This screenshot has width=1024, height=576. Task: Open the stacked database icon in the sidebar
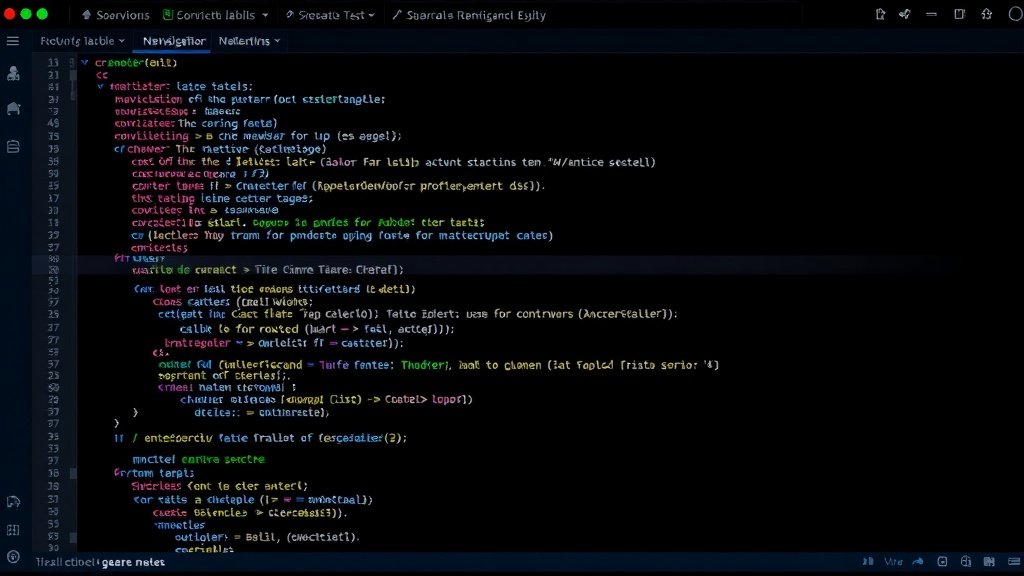pos(13,146)
